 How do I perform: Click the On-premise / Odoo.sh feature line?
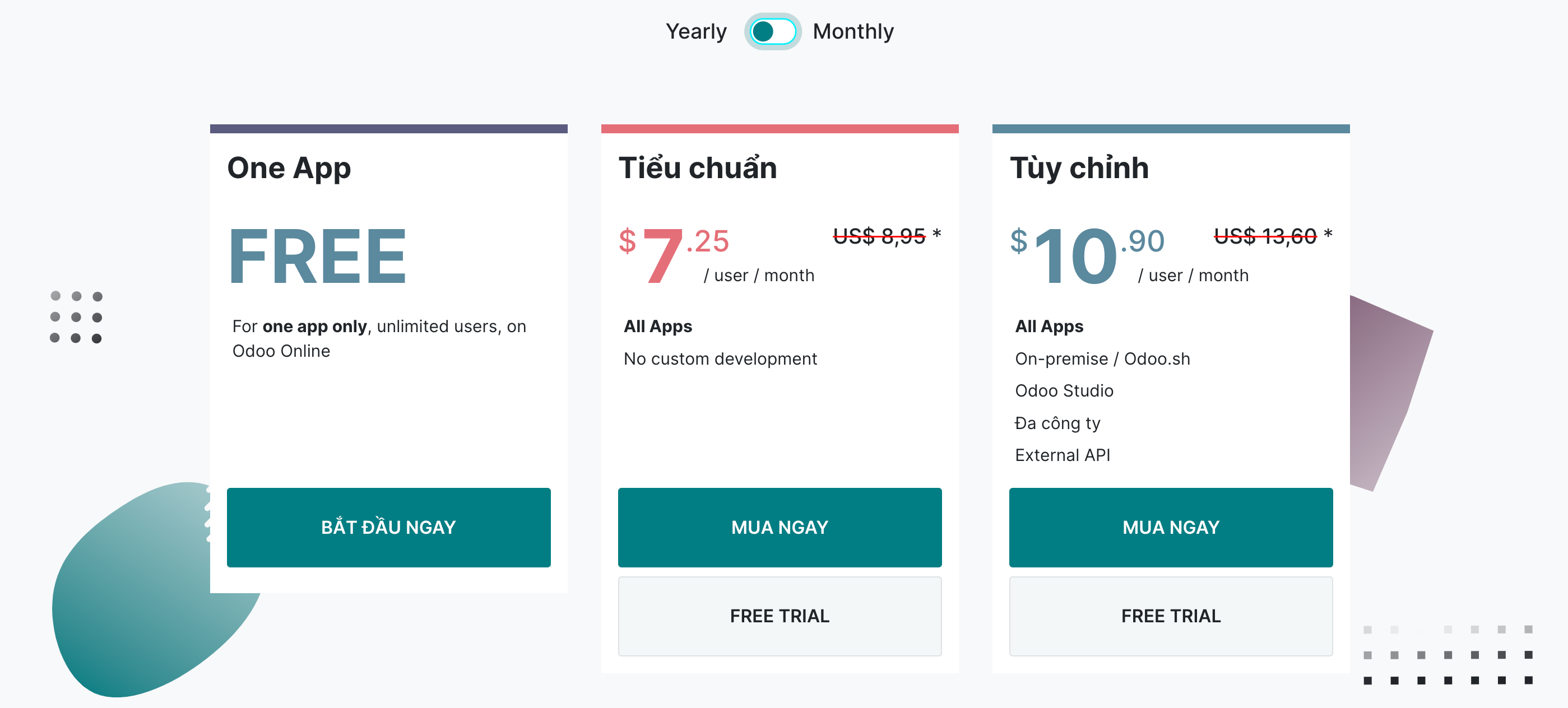point(1102,359)
